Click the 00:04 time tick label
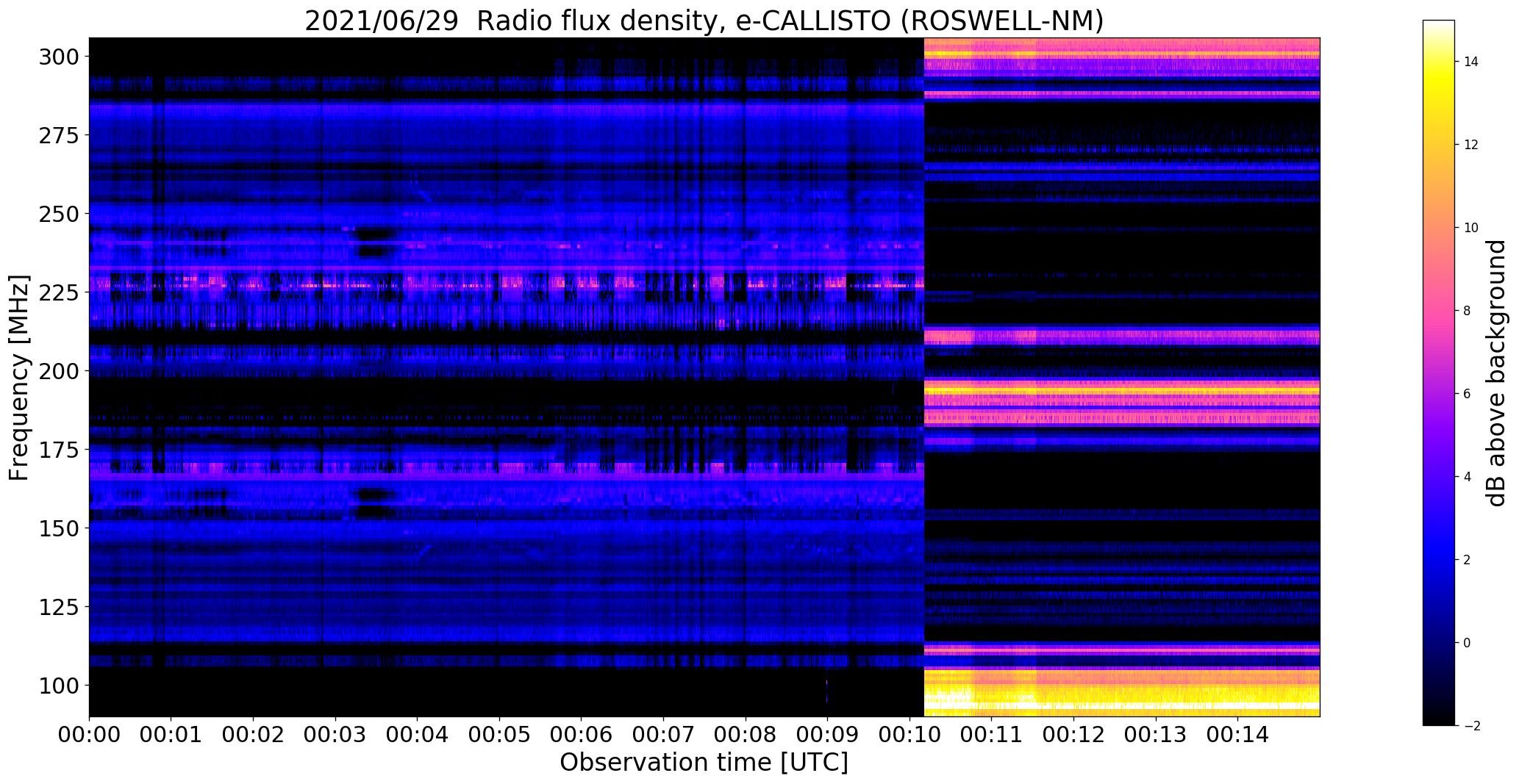 (418, 734)
